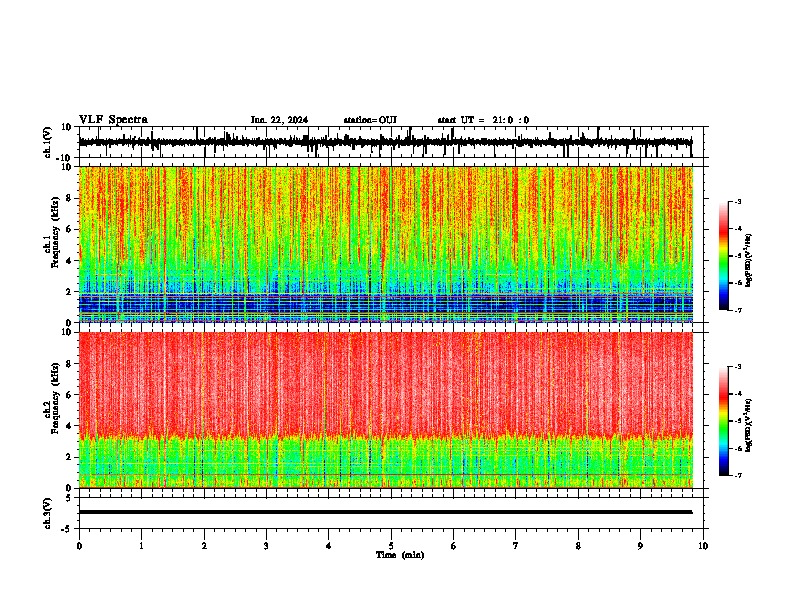
Task: Select the ch.2 colorbar log(PSD) unit label
Action: click(748, 426)
